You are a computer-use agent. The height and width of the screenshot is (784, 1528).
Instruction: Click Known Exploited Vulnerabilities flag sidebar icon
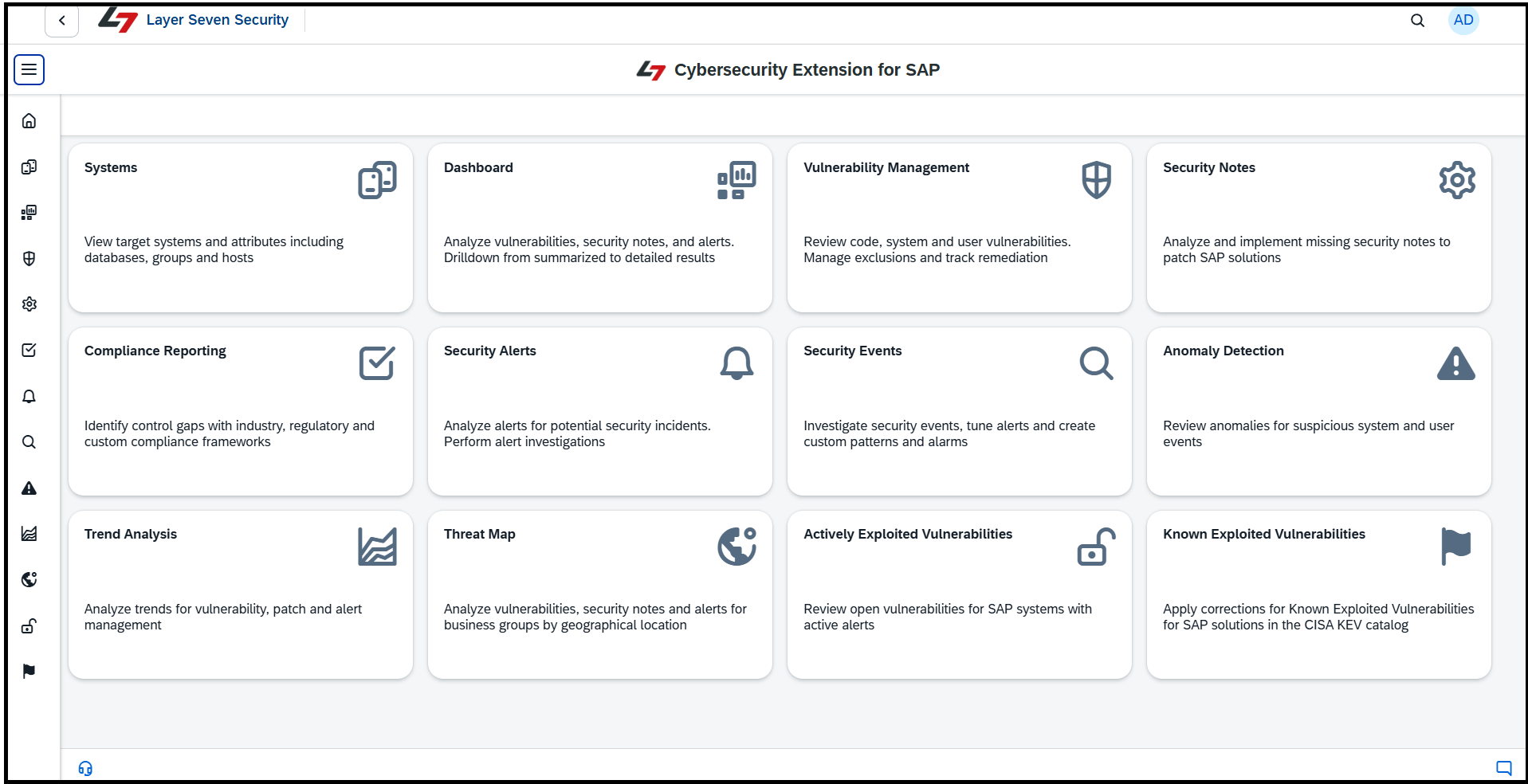[x=29, y=672]
